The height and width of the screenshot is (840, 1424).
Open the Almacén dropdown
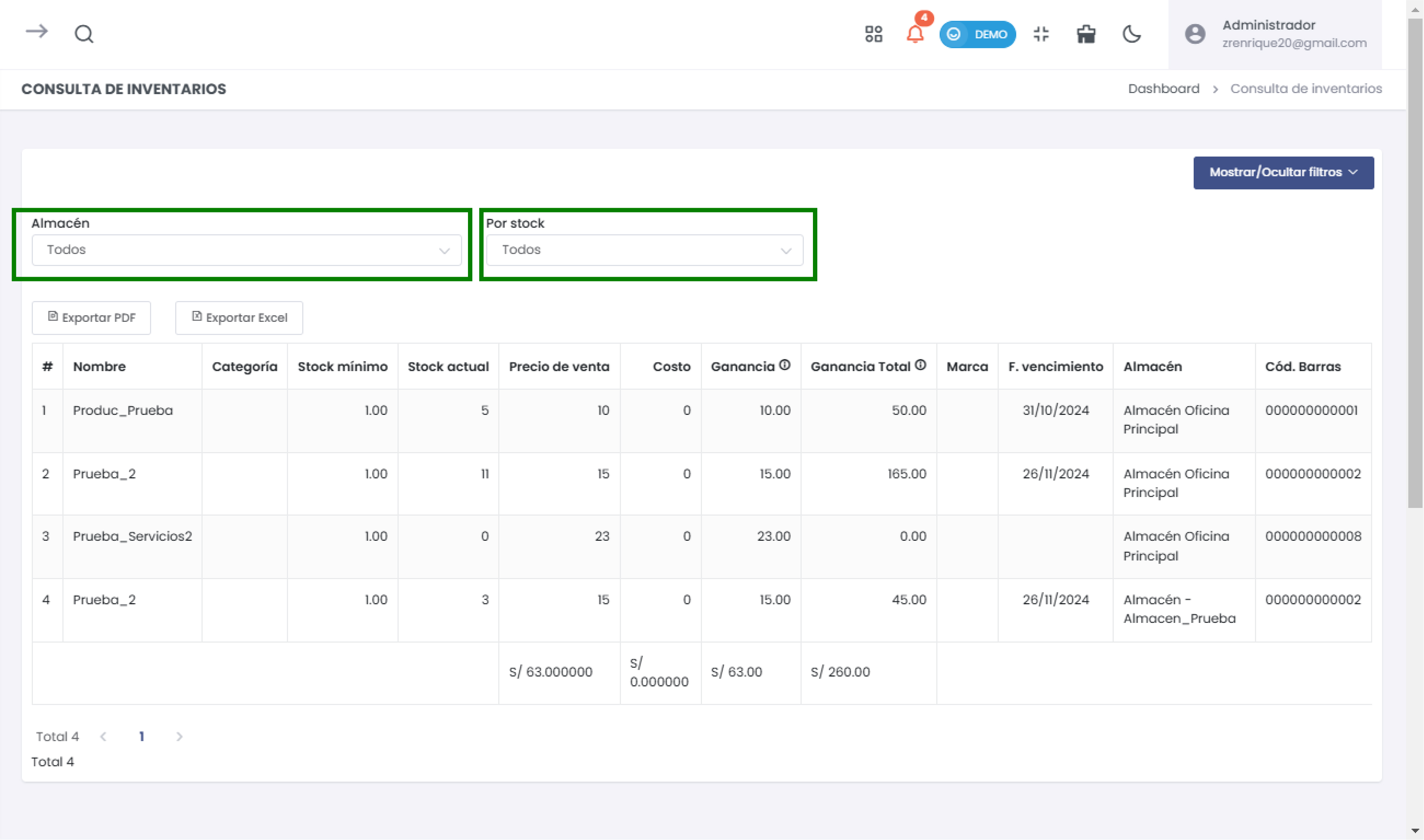click(246, 250)
